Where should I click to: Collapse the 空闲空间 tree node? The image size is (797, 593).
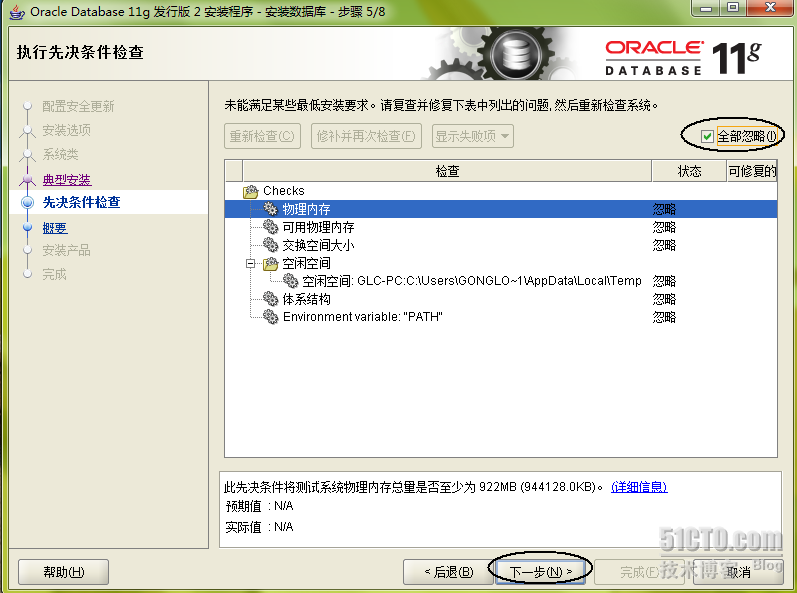(250, 263)
